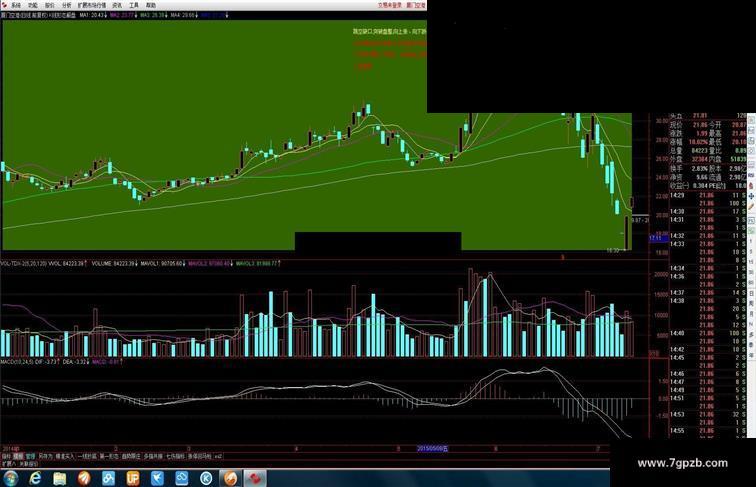
Task: Click the 14:29 trade row in tick list
Action: (x=708, y=195)
